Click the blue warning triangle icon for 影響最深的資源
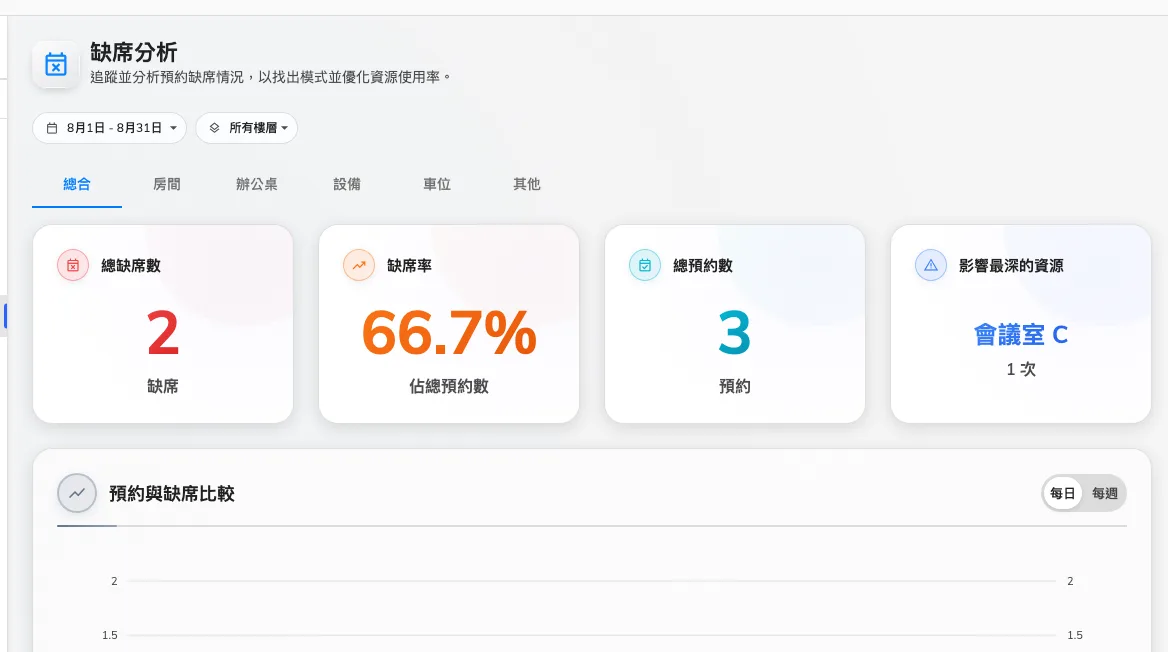This screenshot has height=652, width=1168. click(x=931, y=265)
